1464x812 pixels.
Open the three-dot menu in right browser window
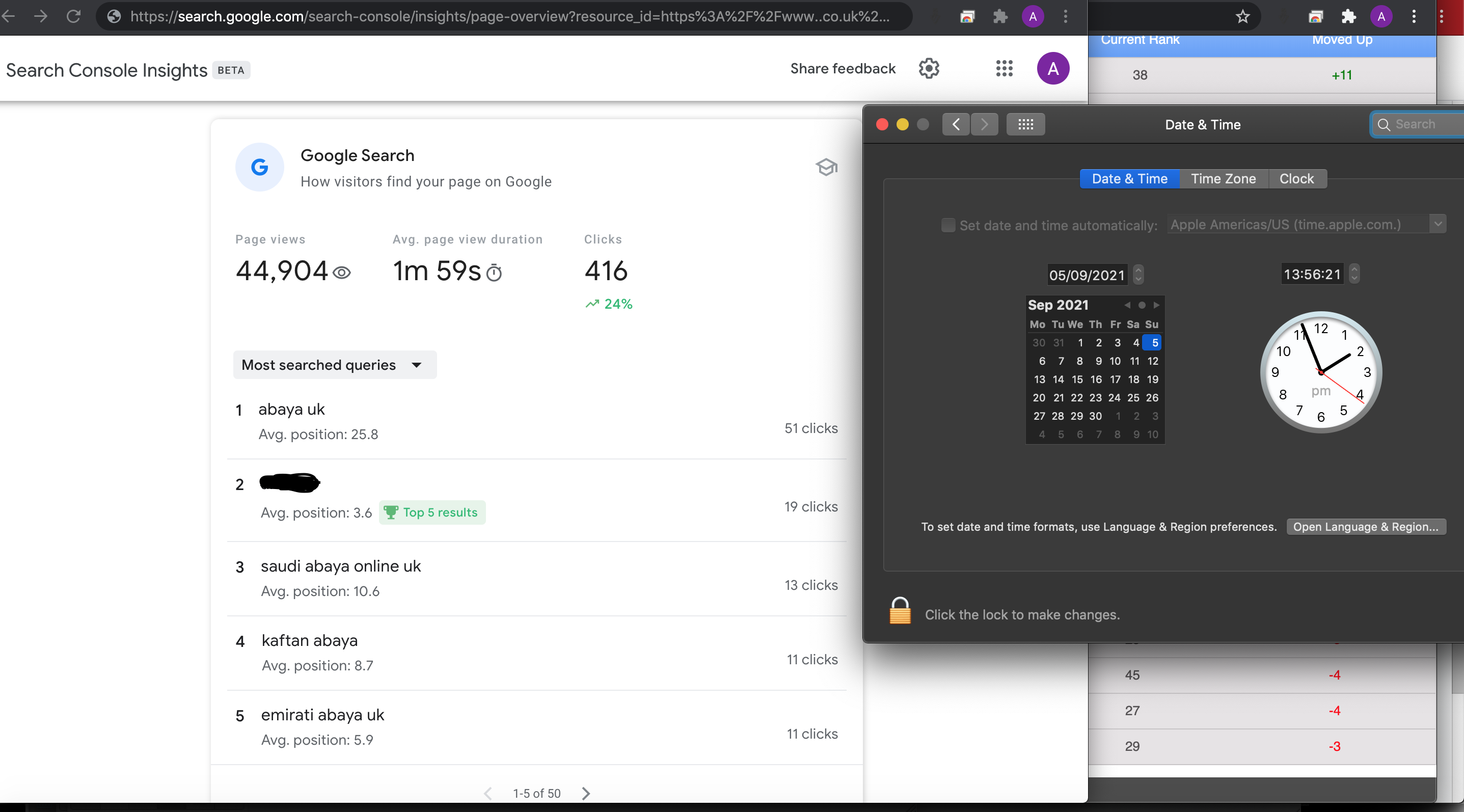tap(1414, 16)
